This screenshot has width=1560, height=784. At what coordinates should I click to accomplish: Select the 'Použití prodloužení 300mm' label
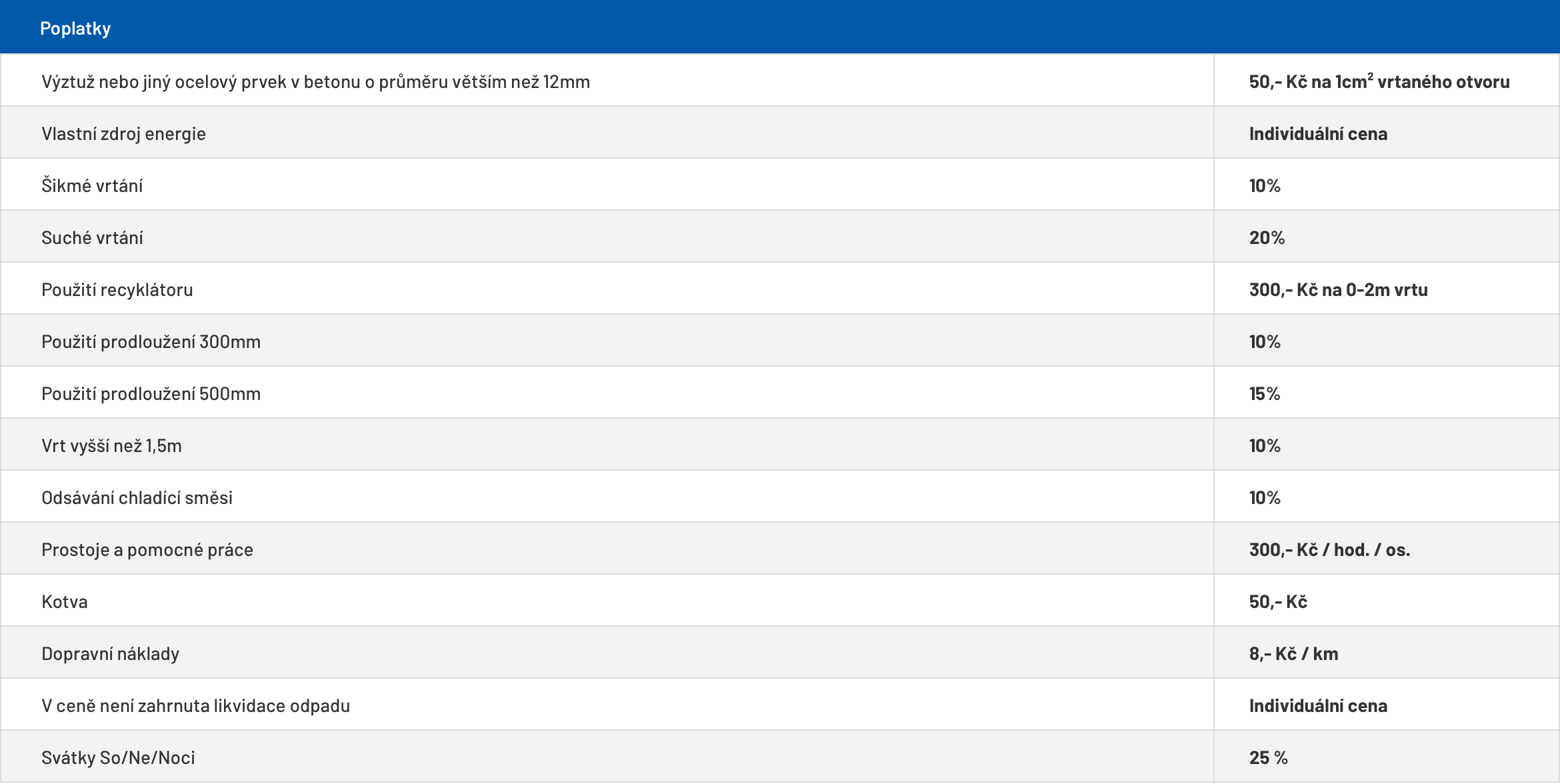point(151,342)
